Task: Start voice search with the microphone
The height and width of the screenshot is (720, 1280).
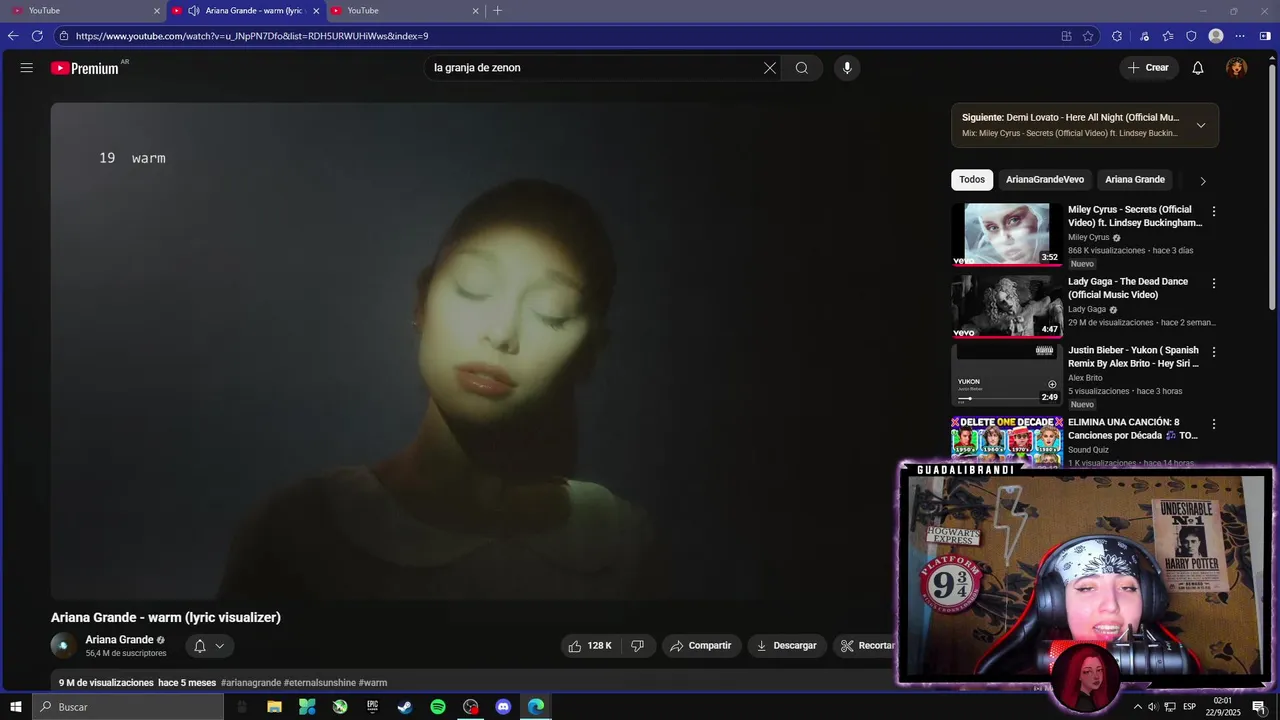Action: pyautogui.click(x=847, y=68)
